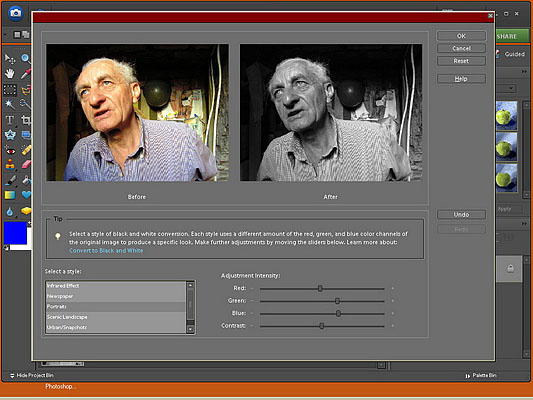
Task: Select the Red Eye Removal tool
Action: [x=10, y=150]
